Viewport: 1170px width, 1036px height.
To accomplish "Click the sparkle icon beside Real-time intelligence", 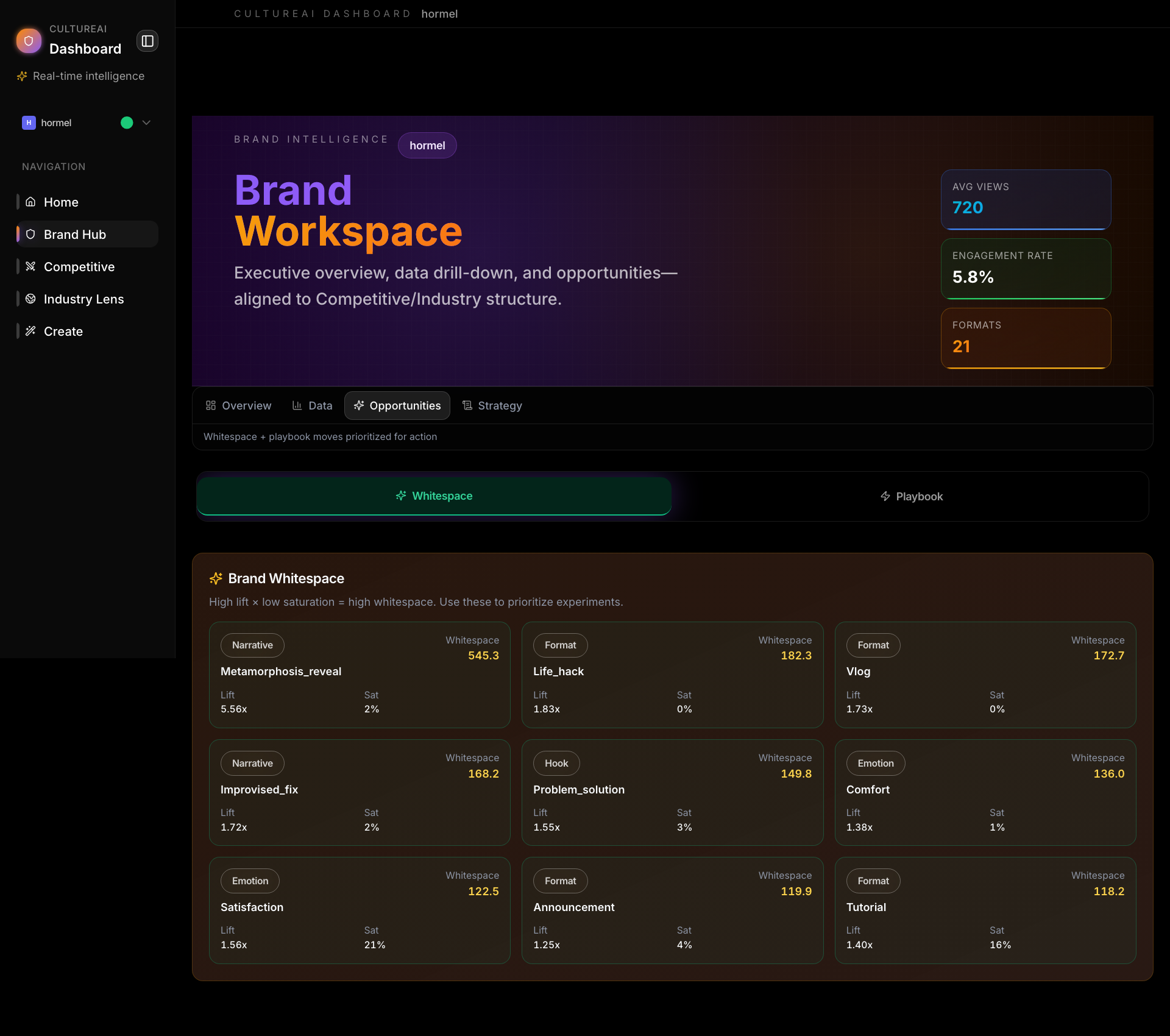I will [22, 76].
